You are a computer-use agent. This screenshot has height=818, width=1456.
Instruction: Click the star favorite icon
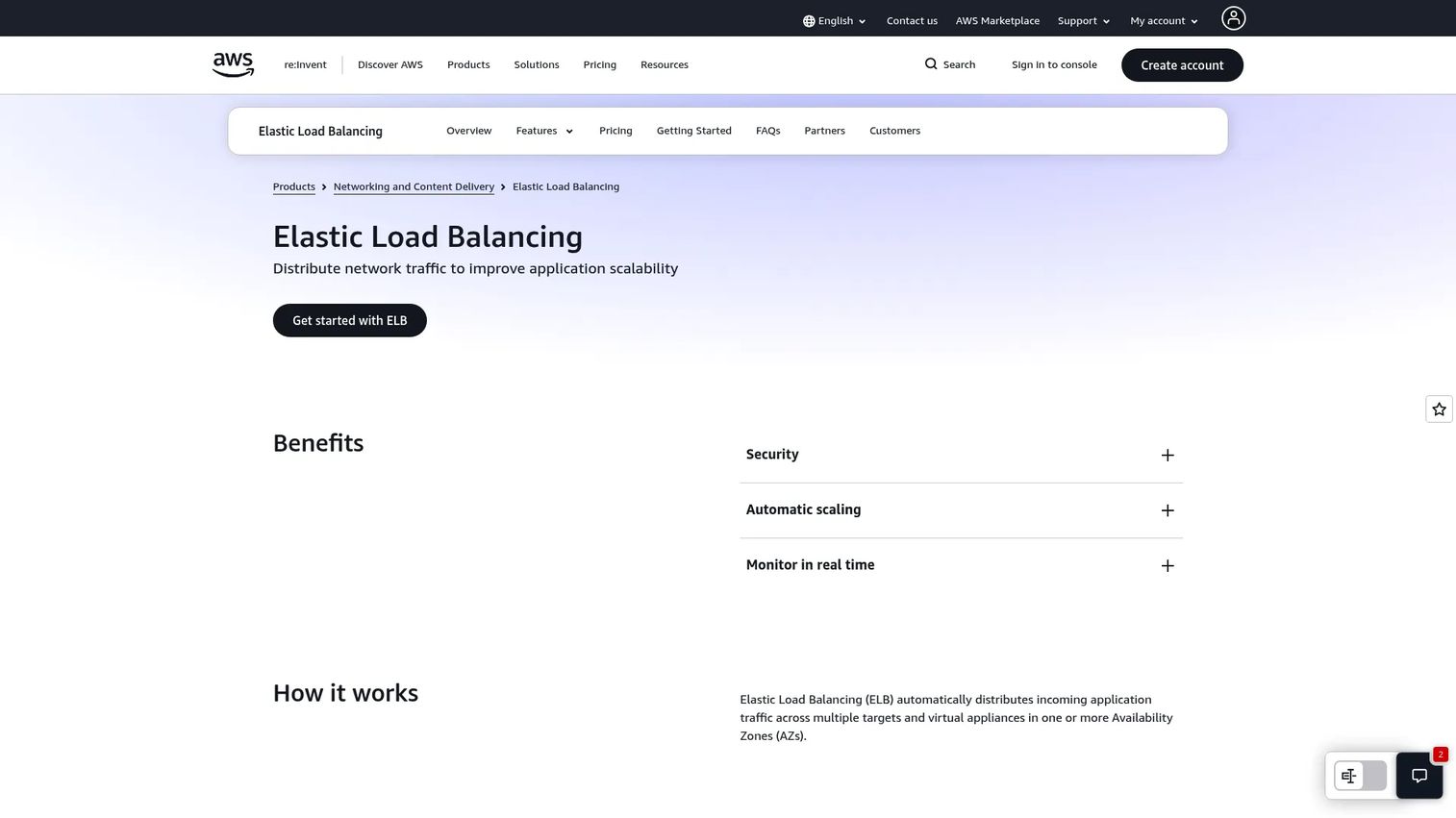[x=1439, y=409]
